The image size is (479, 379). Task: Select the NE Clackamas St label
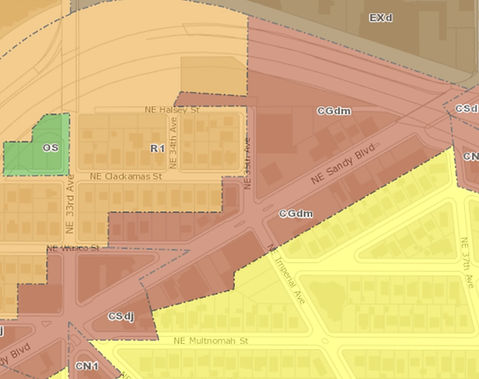pos(126,176)
